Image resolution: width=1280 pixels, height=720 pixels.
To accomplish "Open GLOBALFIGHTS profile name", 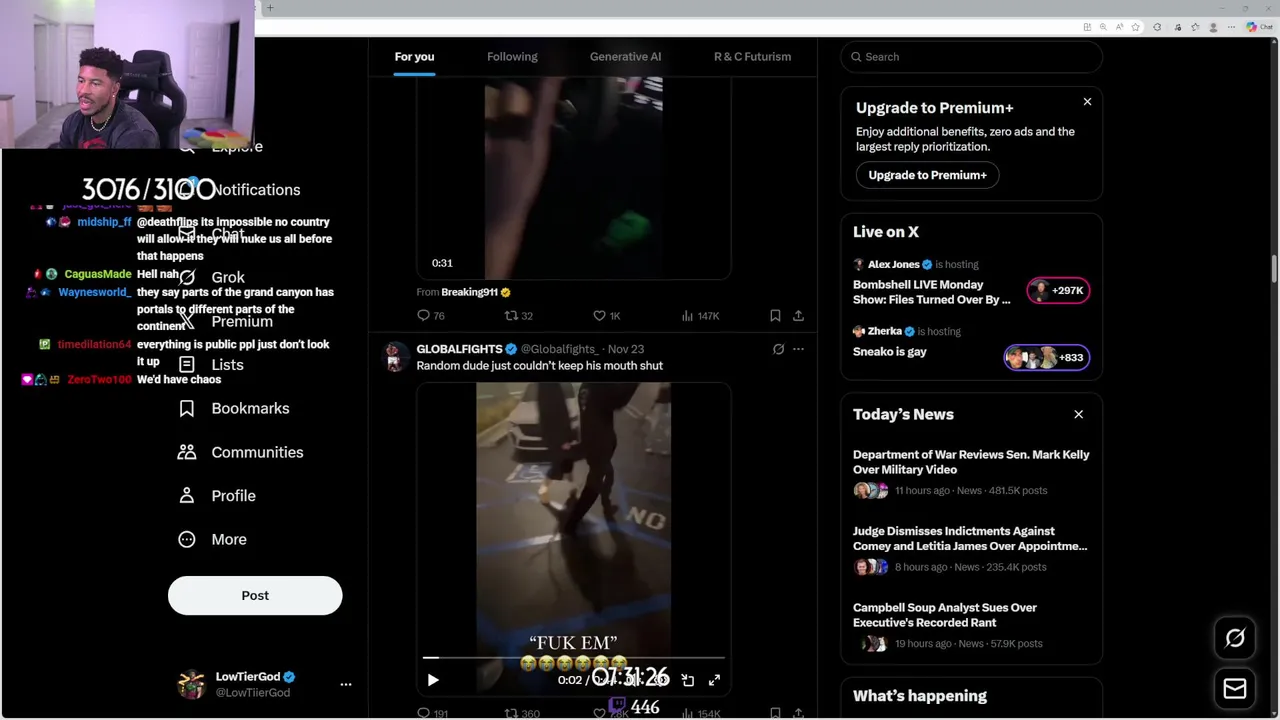I will (459, 349).
